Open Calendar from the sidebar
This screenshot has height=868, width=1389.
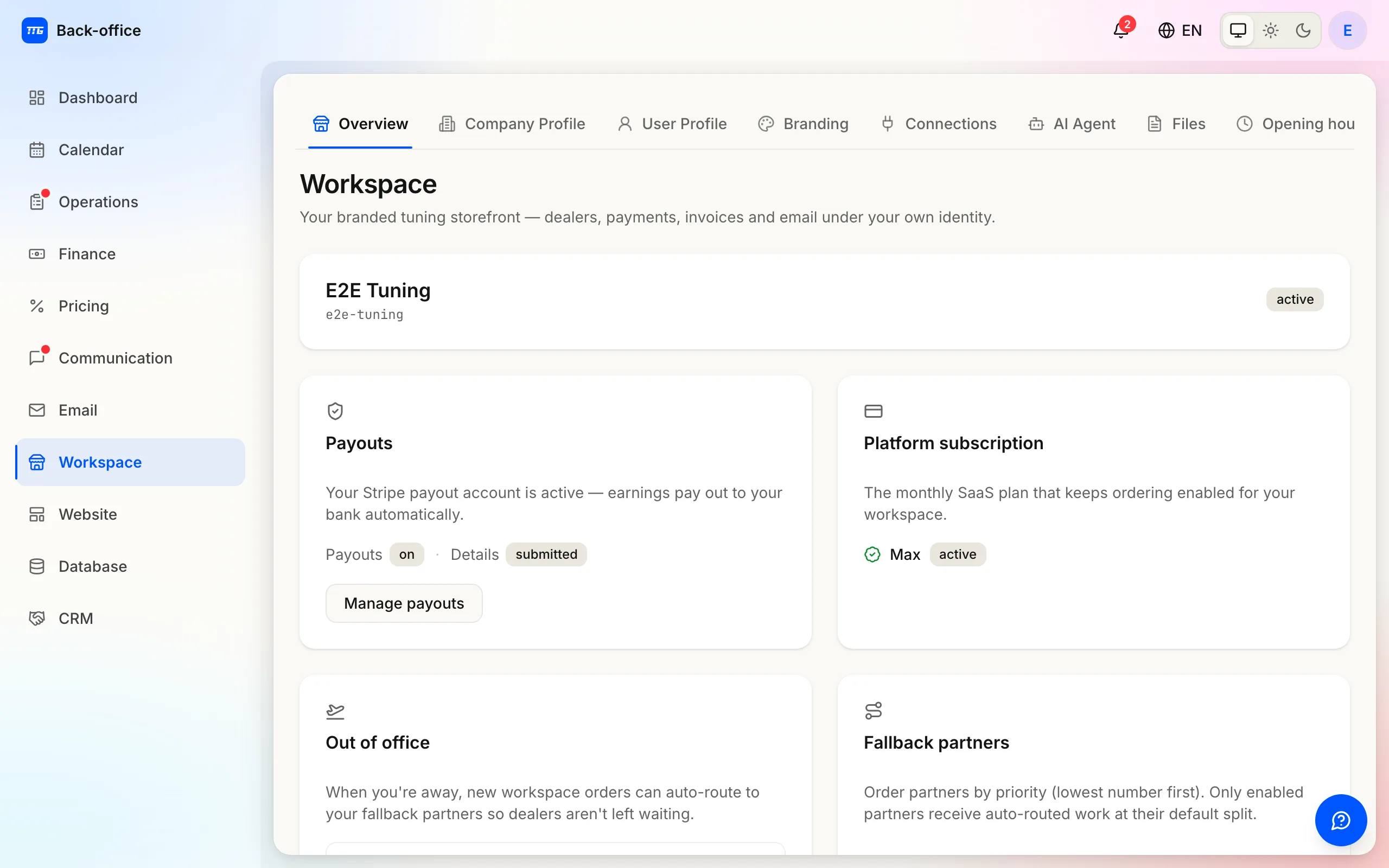tap(130, 150)
